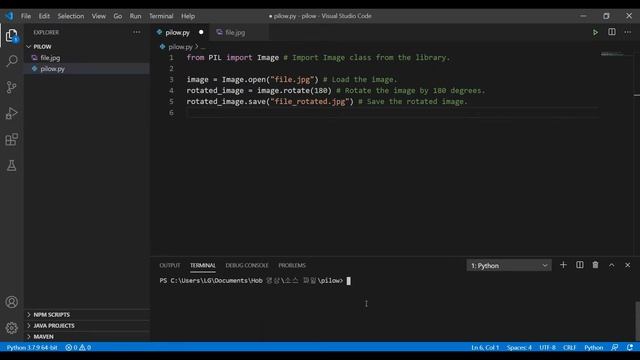Minimize the Visual Studio Code window
Viewport: 640px width, 360px height.
pos(583,16)
